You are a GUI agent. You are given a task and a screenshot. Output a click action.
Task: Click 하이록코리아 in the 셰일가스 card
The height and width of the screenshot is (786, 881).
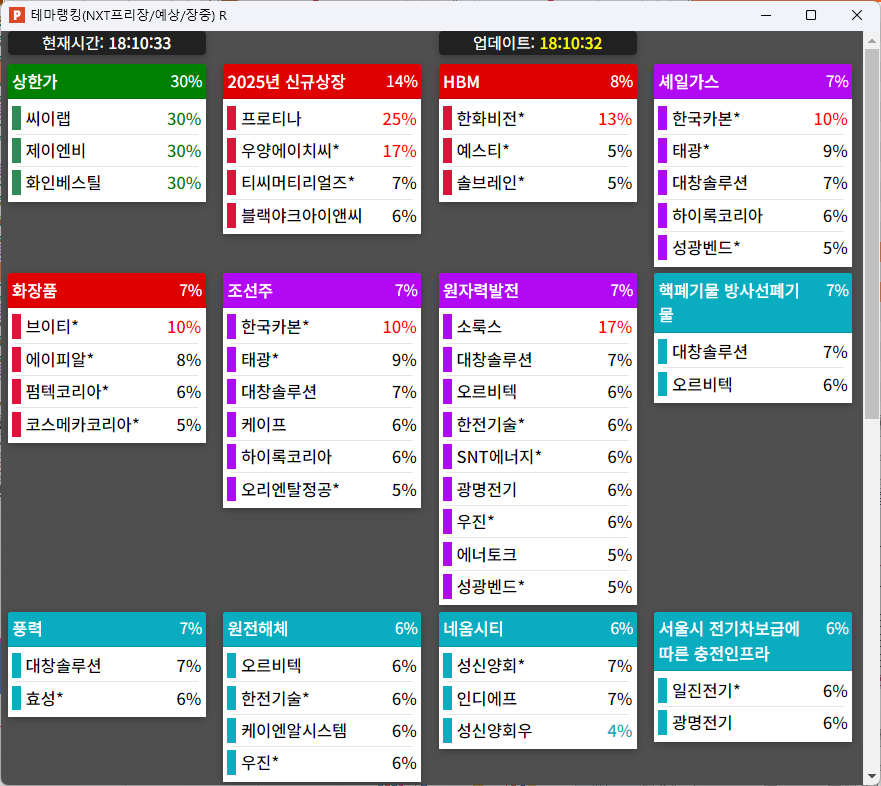(753, 216)
